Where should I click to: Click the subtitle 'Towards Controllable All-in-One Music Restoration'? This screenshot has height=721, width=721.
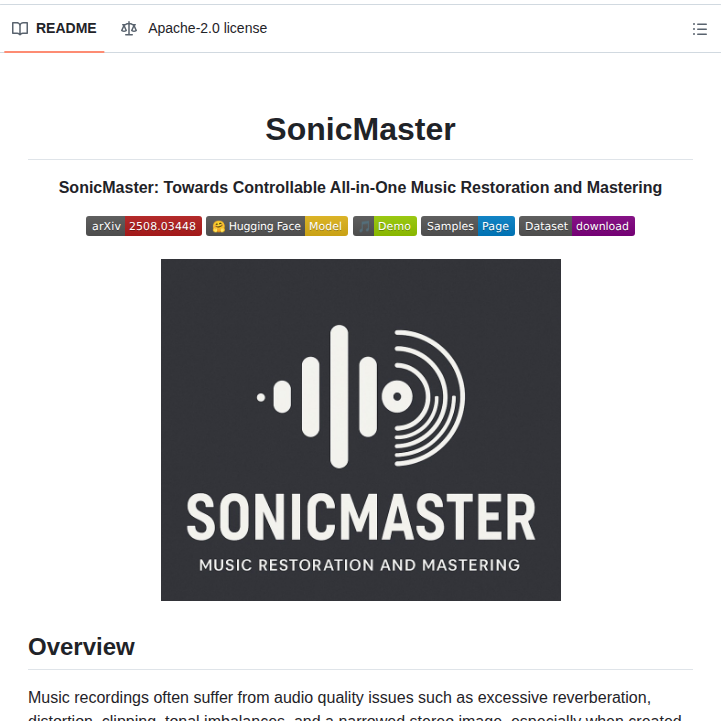coord(356,188)
